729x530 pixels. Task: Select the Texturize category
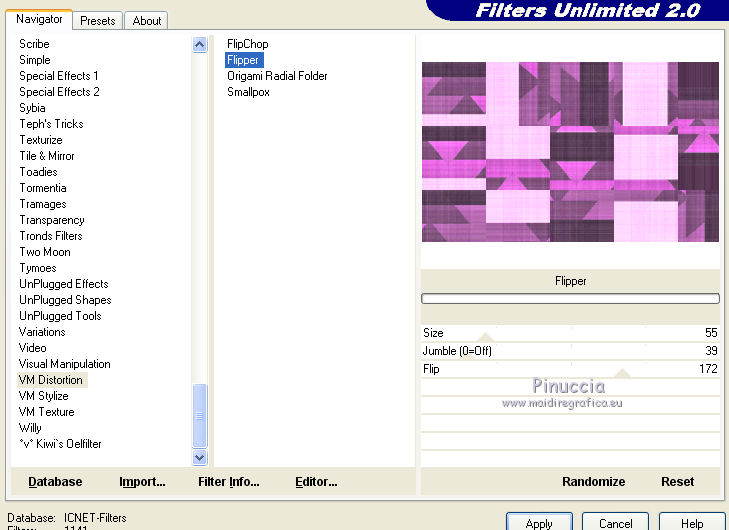pos(40,140)
